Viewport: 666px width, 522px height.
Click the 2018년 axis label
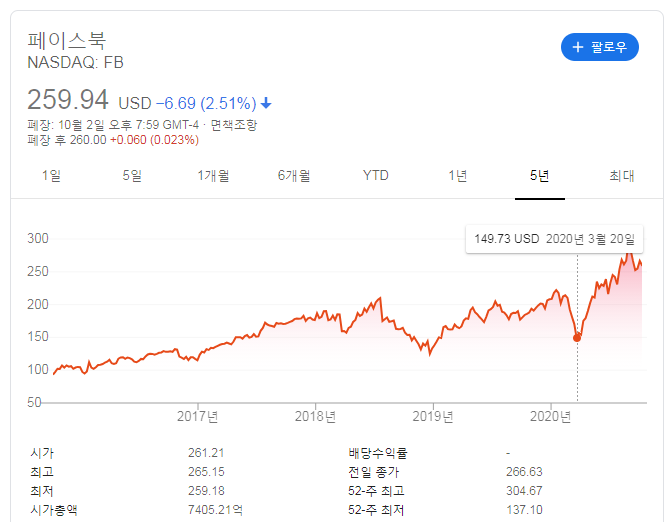click(x=315, y=416)
